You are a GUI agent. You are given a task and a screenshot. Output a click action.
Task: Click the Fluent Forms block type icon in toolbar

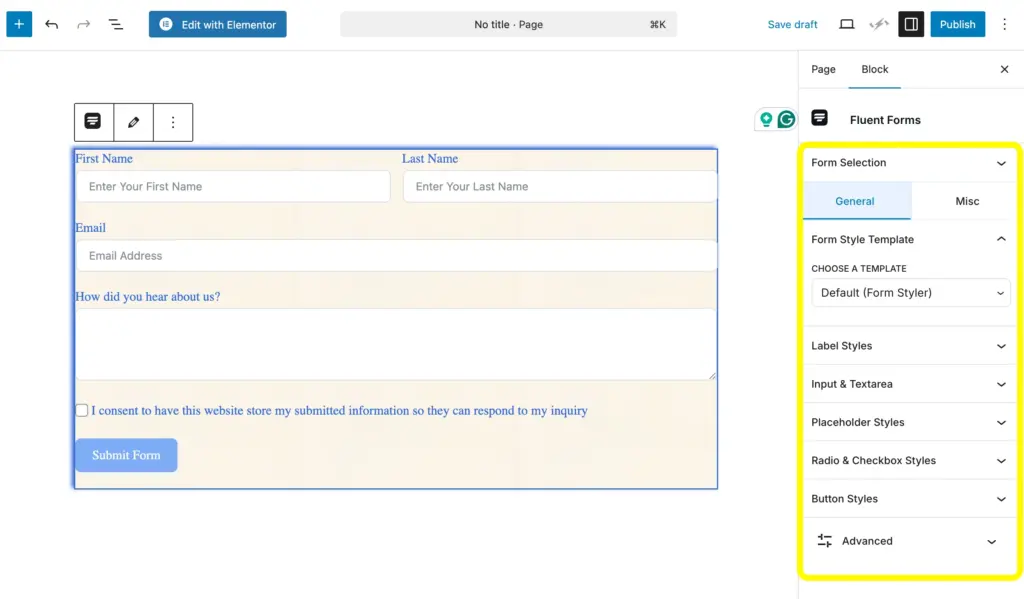pyautogui.click(x=93, y=121)
